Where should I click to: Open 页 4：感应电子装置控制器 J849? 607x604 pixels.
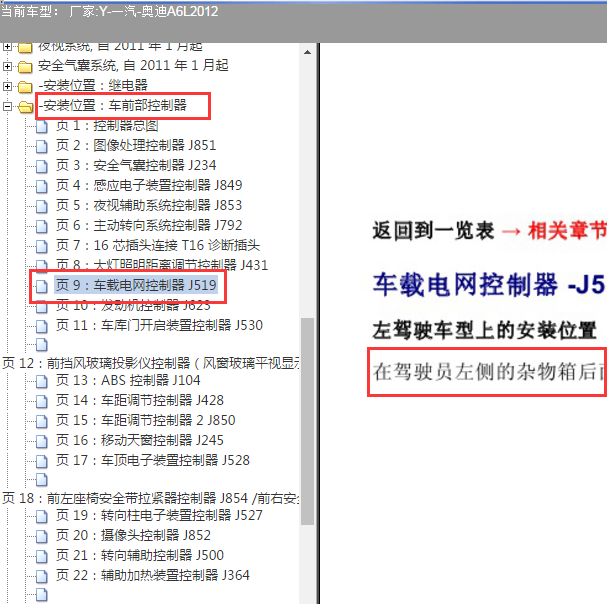pos(149,185)
